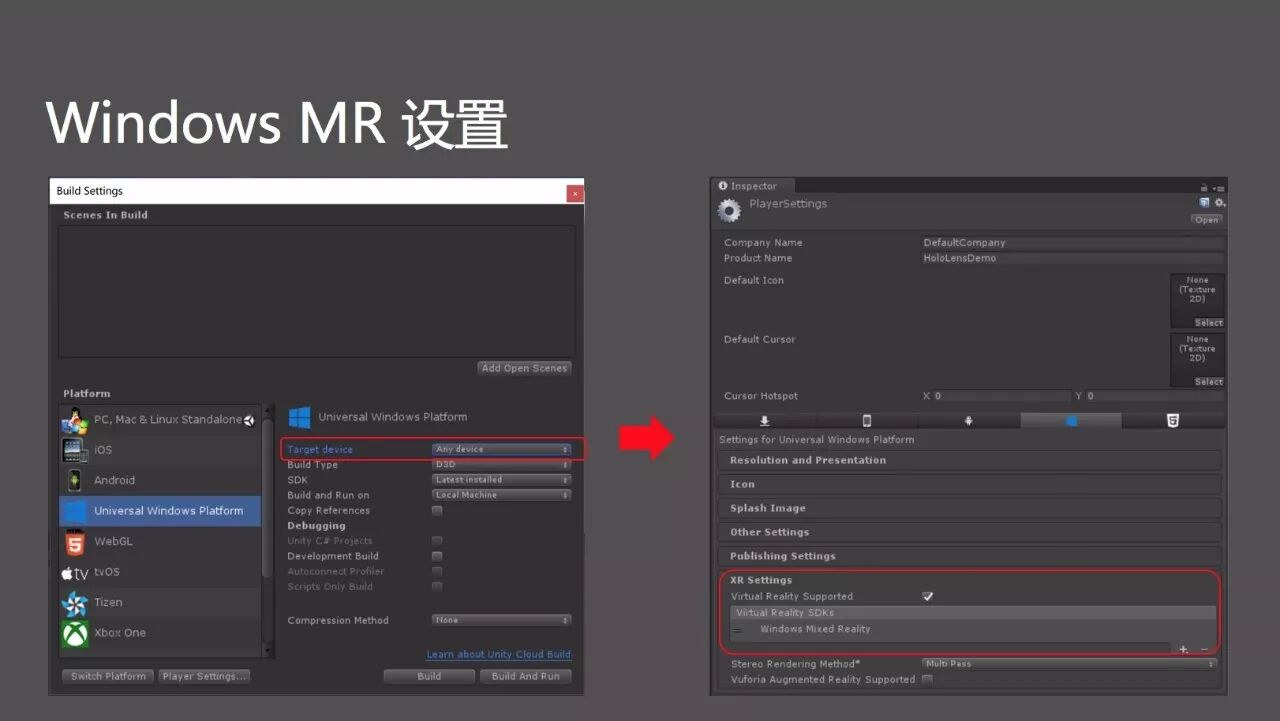Uncheck Virtual Reality Supported checkbox
Viewport: 1280px width, 721px height.
coord(928,597)
